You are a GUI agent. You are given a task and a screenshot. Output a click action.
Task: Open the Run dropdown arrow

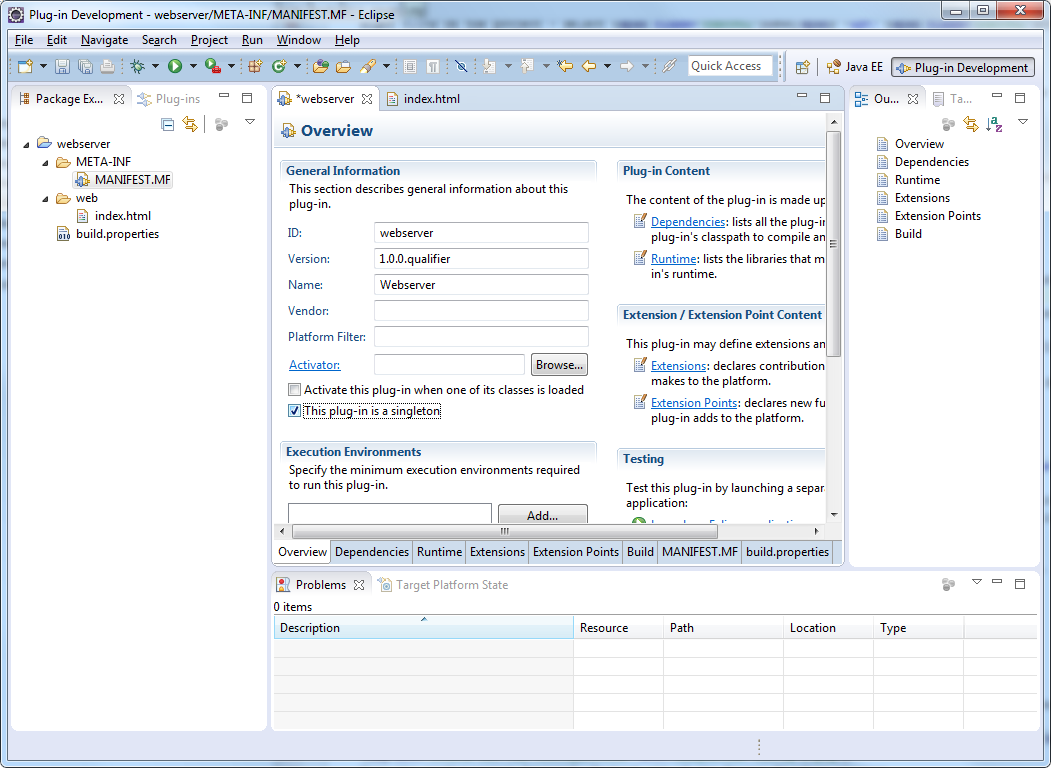tap(193, 66)
